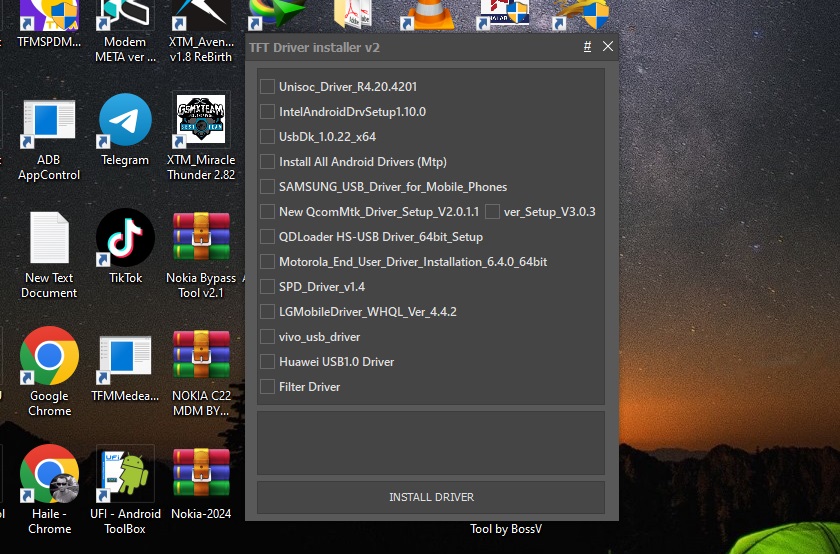Enable IntelAndroidDrvSetup1.10.0 checkbox
Image resolution: width=840 pixels, height=554 pixels.
click(x=267, y=111)
